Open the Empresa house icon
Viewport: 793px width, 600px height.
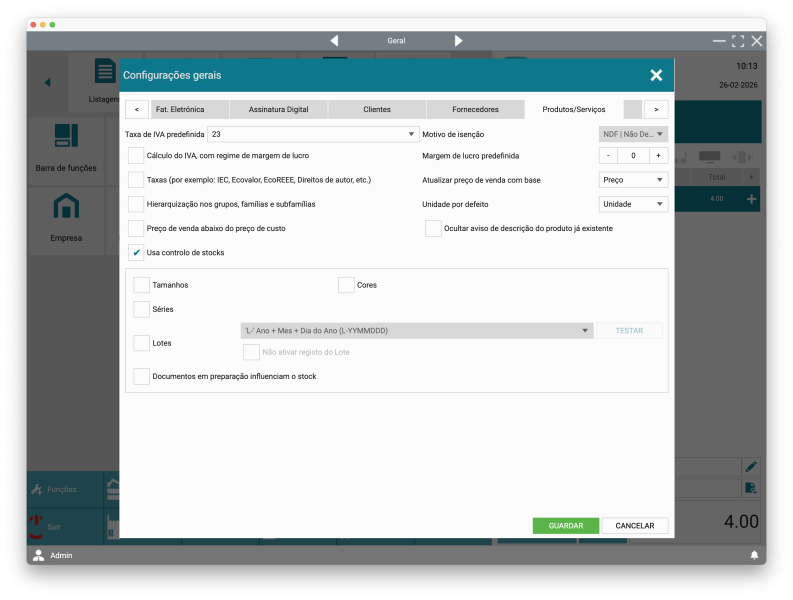pos(66,207)
